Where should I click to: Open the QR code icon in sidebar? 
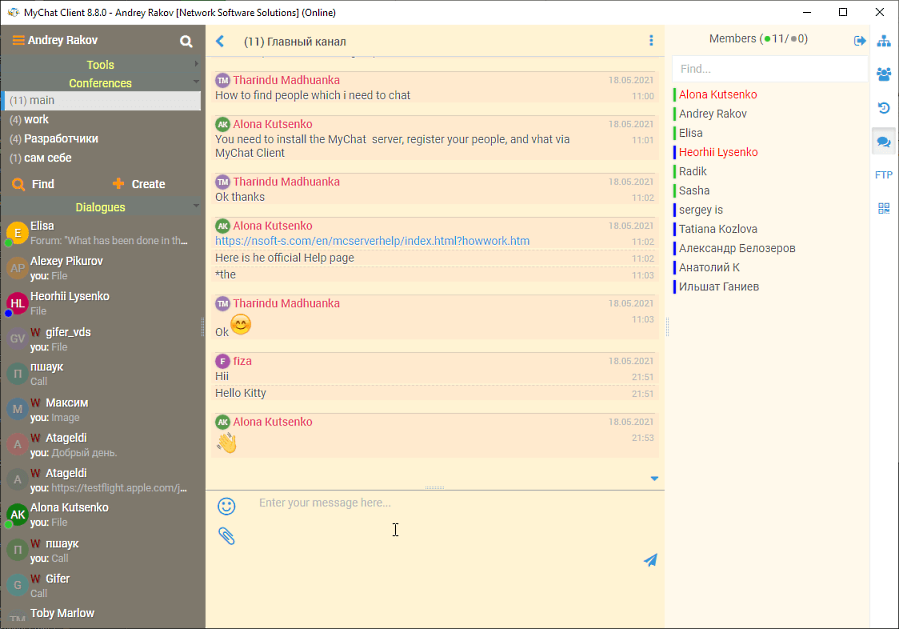click(x=883, y=208)
